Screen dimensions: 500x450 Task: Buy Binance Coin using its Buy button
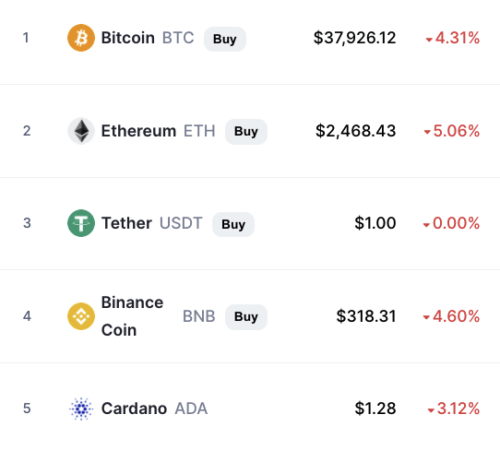(246, 317)
